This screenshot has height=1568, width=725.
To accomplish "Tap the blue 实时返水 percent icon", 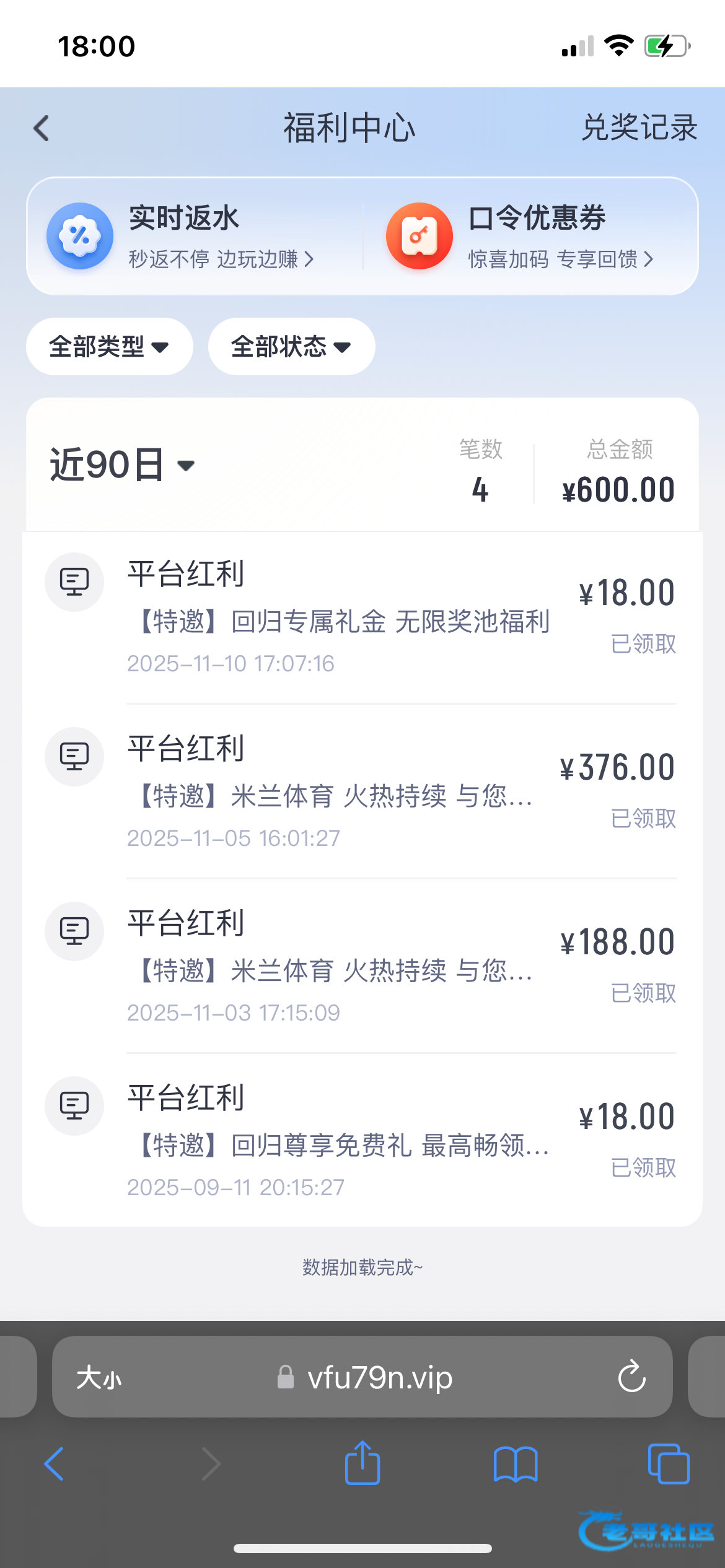I will 80,236.
